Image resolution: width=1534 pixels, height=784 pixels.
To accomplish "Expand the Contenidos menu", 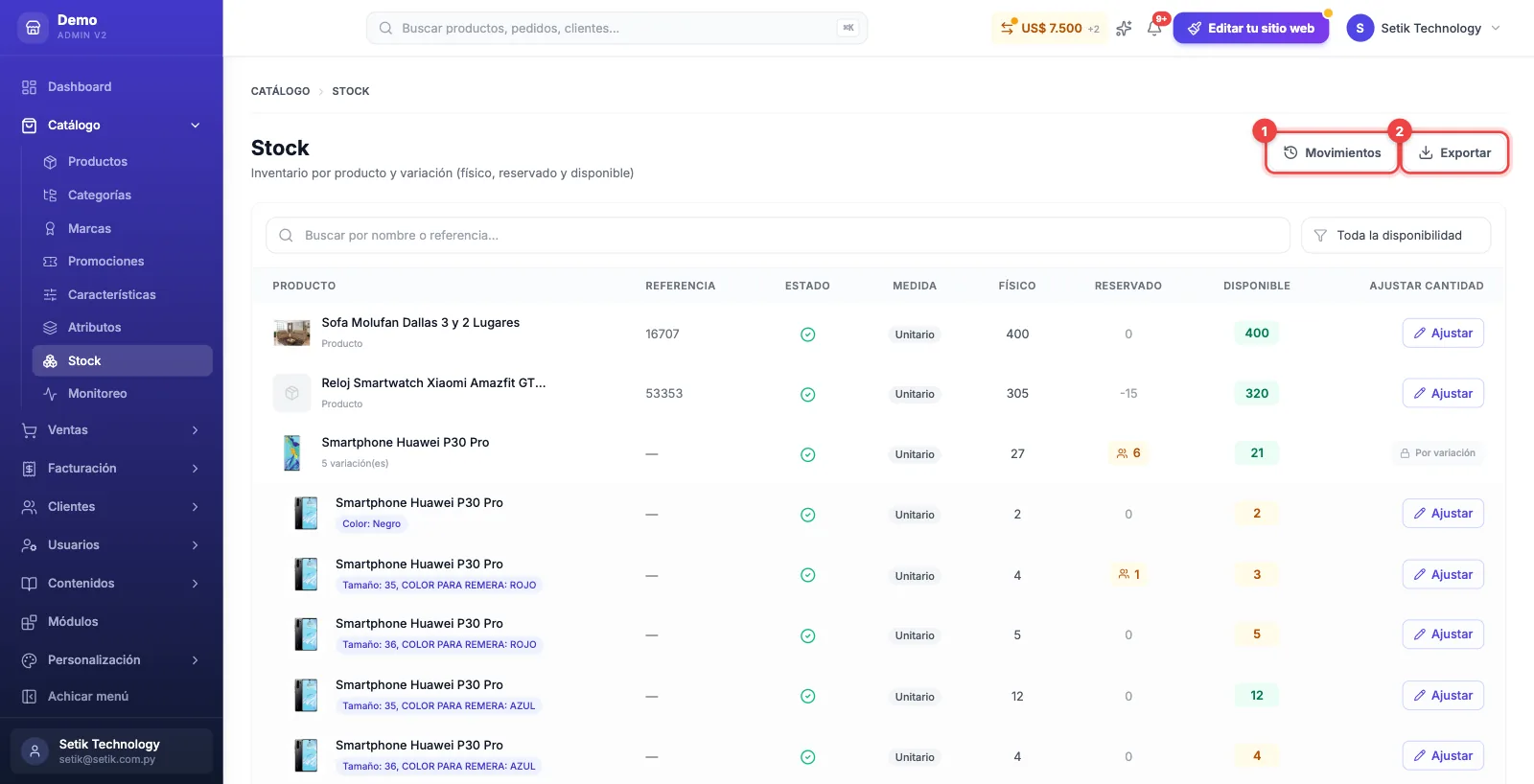I will click(111, 583).
